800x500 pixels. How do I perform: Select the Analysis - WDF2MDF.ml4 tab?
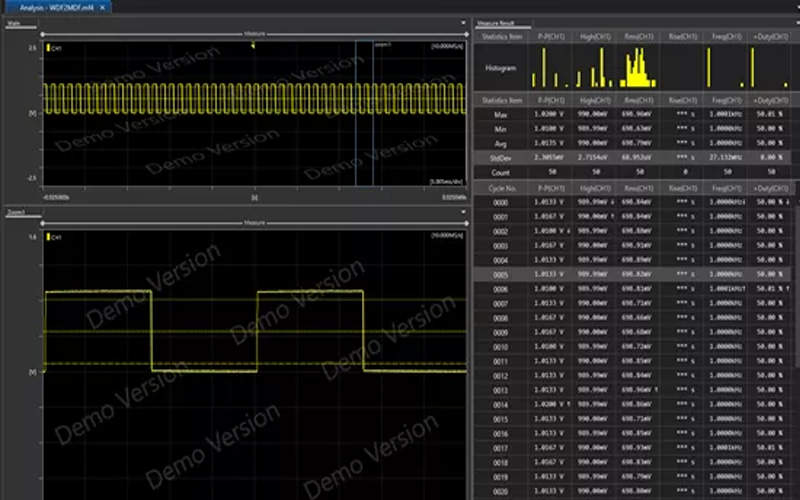(x=58, y=8)
